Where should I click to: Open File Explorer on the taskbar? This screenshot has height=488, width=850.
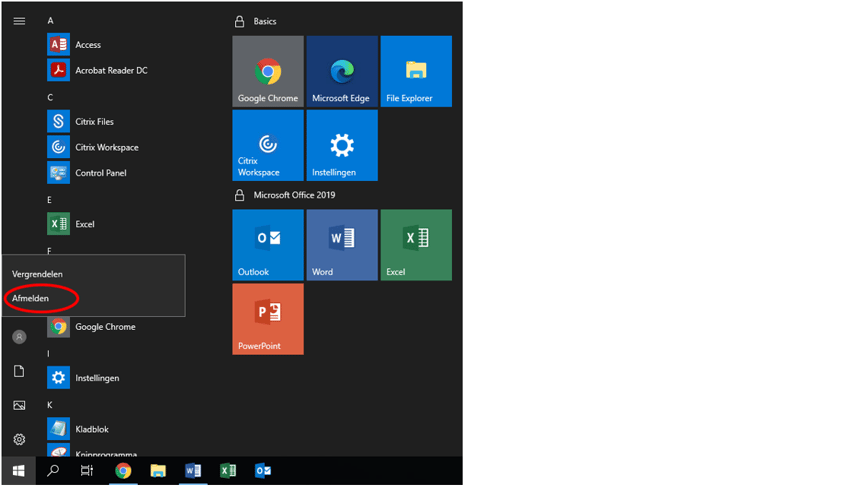158,471
